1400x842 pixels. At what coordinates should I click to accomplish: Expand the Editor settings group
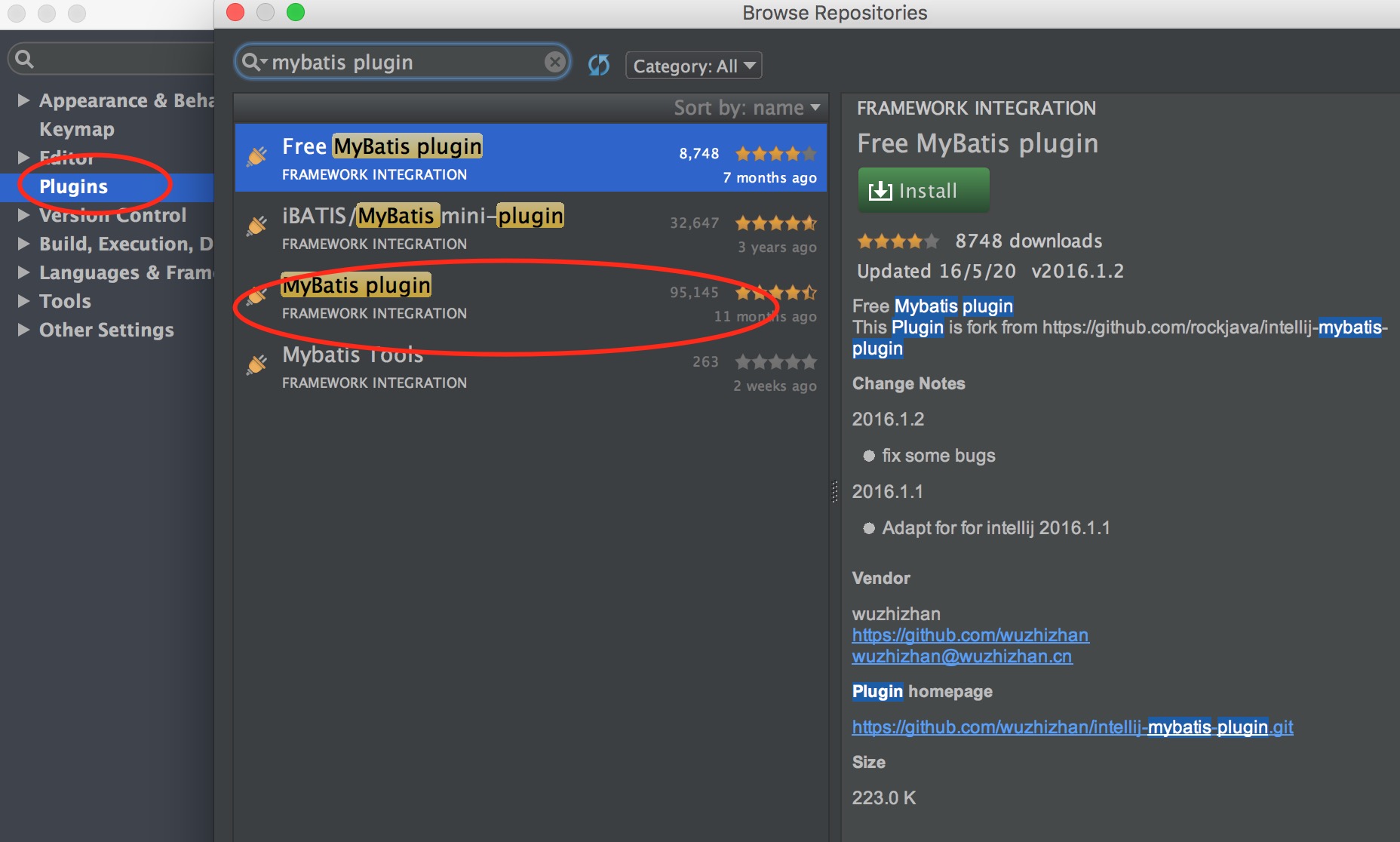(x=23, y=157)
